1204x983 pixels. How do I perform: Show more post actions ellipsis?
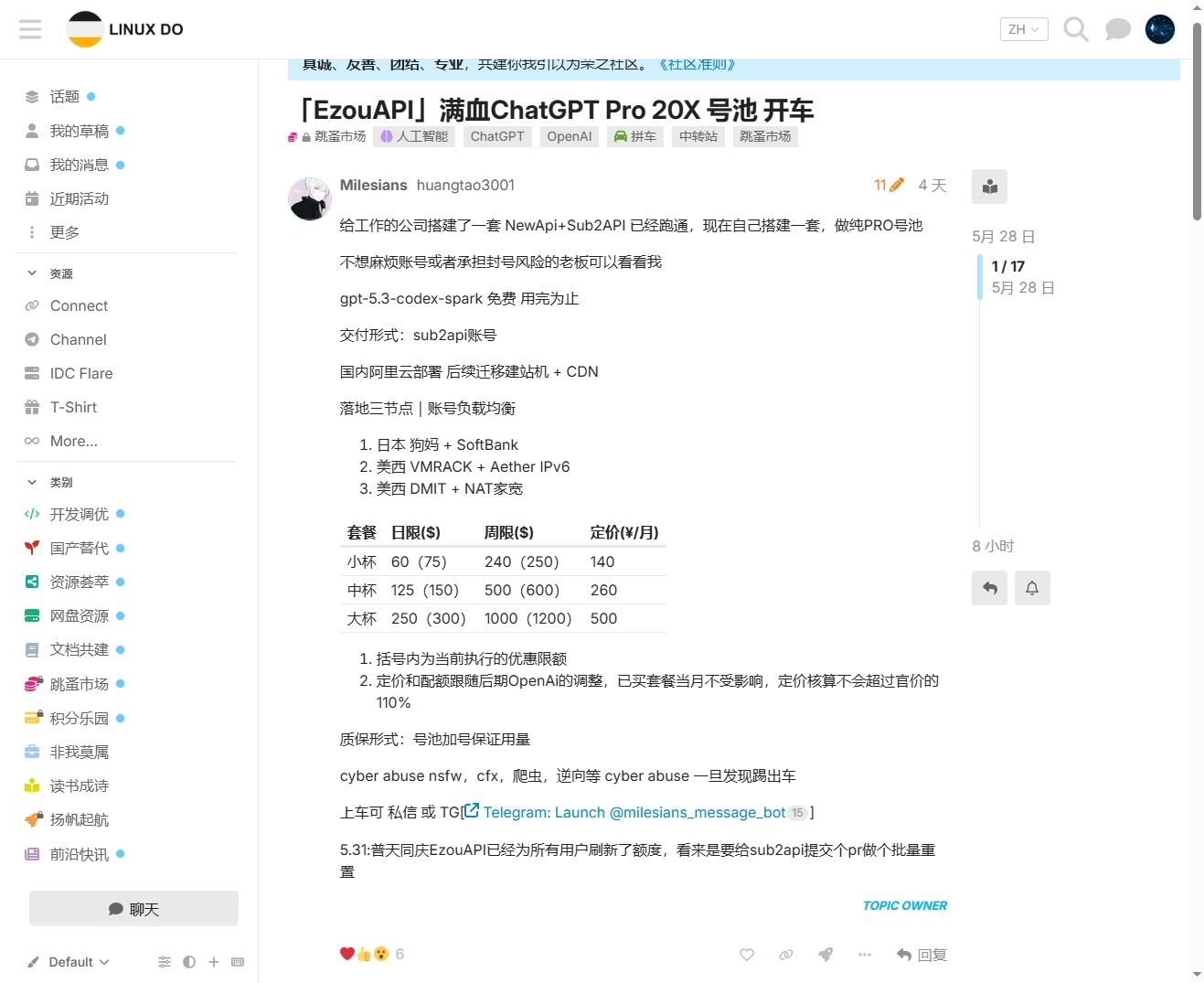865,955
